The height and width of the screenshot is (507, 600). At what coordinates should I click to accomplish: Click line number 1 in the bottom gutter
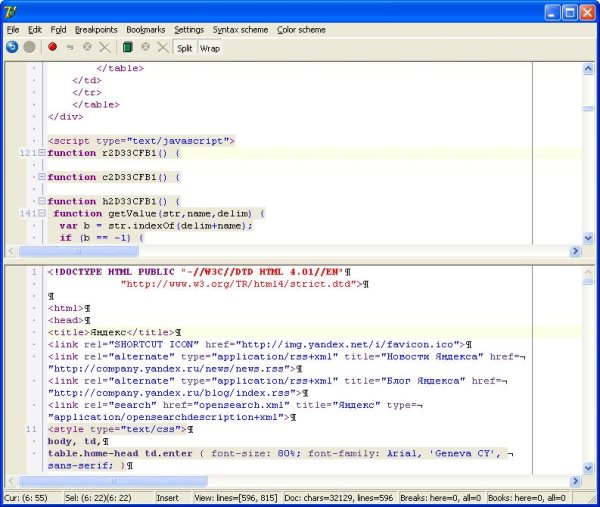[34, 272]
